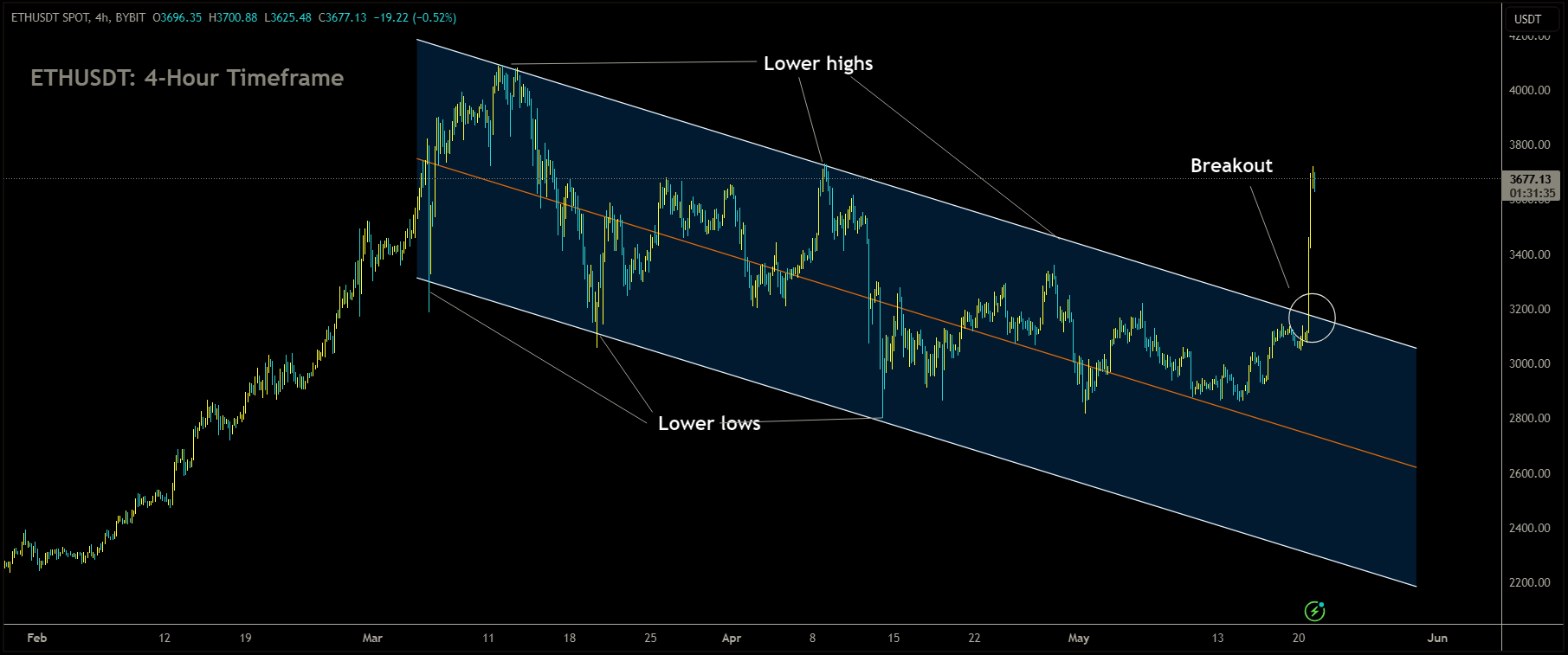Click the bar countdown 01:31:35
Image resolution: width=1568 pixels, height=655 pixels.
tap(1531, 193)
